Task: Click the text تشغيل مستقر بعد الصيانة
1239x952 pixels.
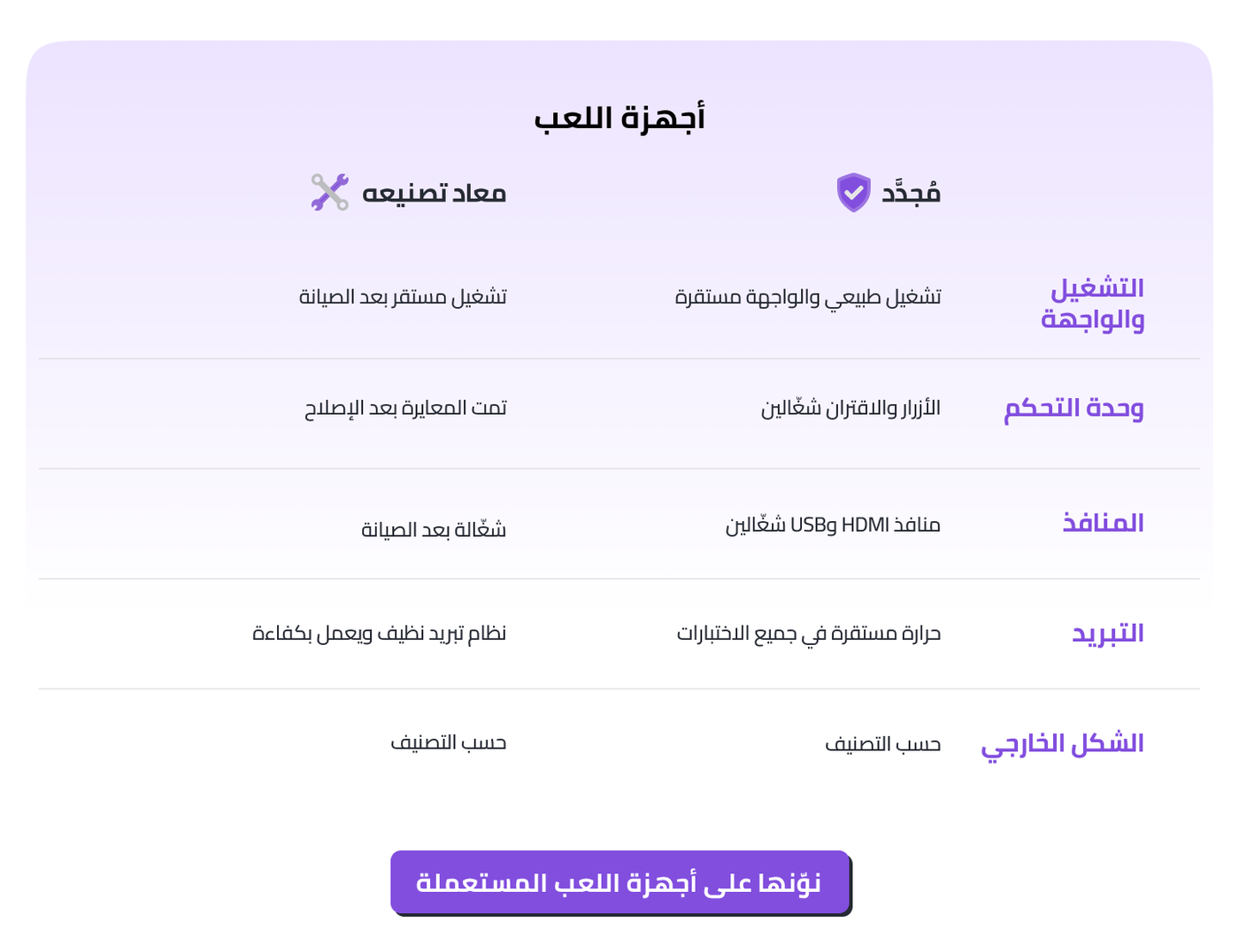Action: point(403,297)
